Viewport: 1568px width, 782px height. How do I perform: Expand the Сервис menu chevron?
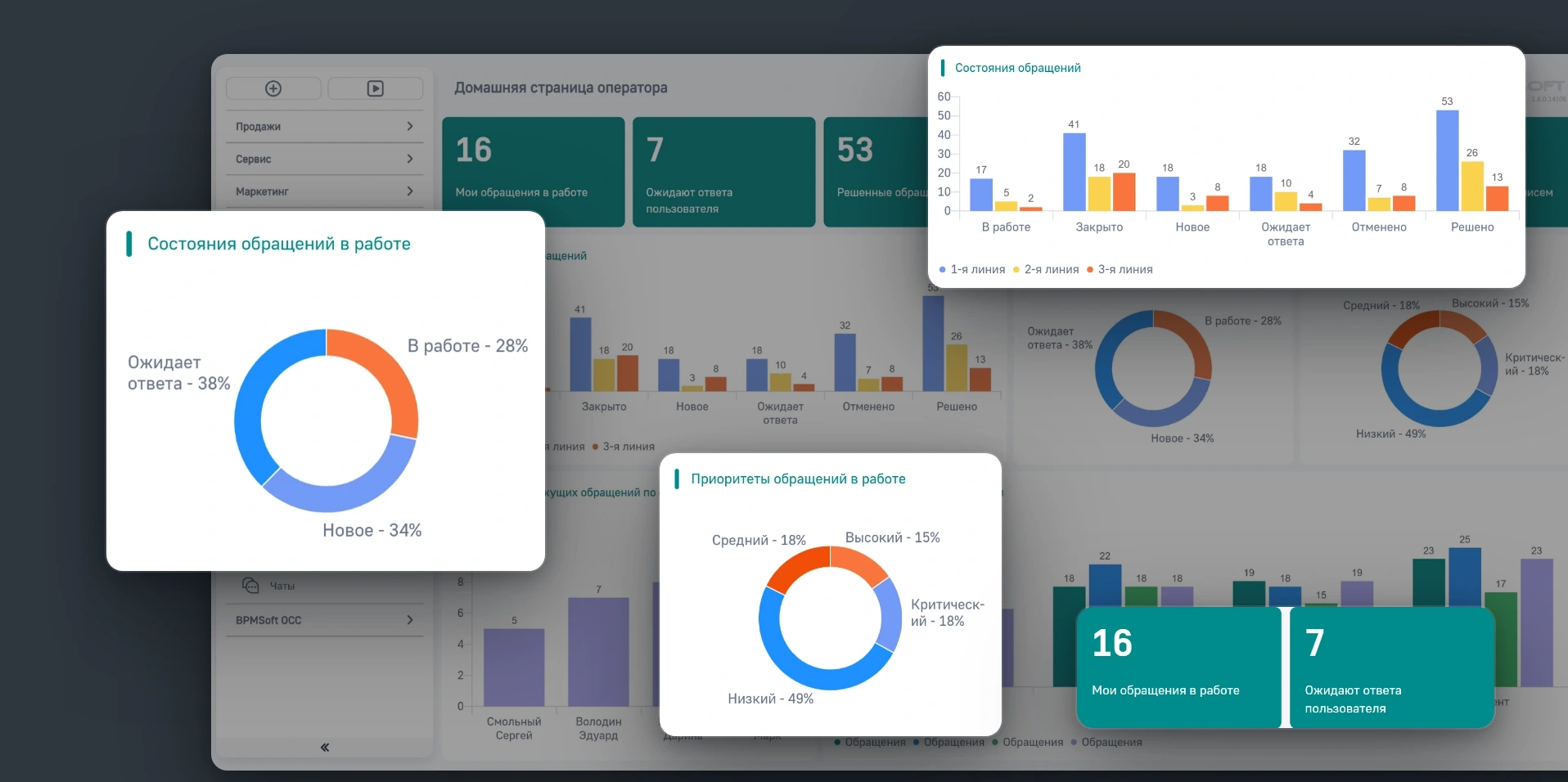click(410, 159)
